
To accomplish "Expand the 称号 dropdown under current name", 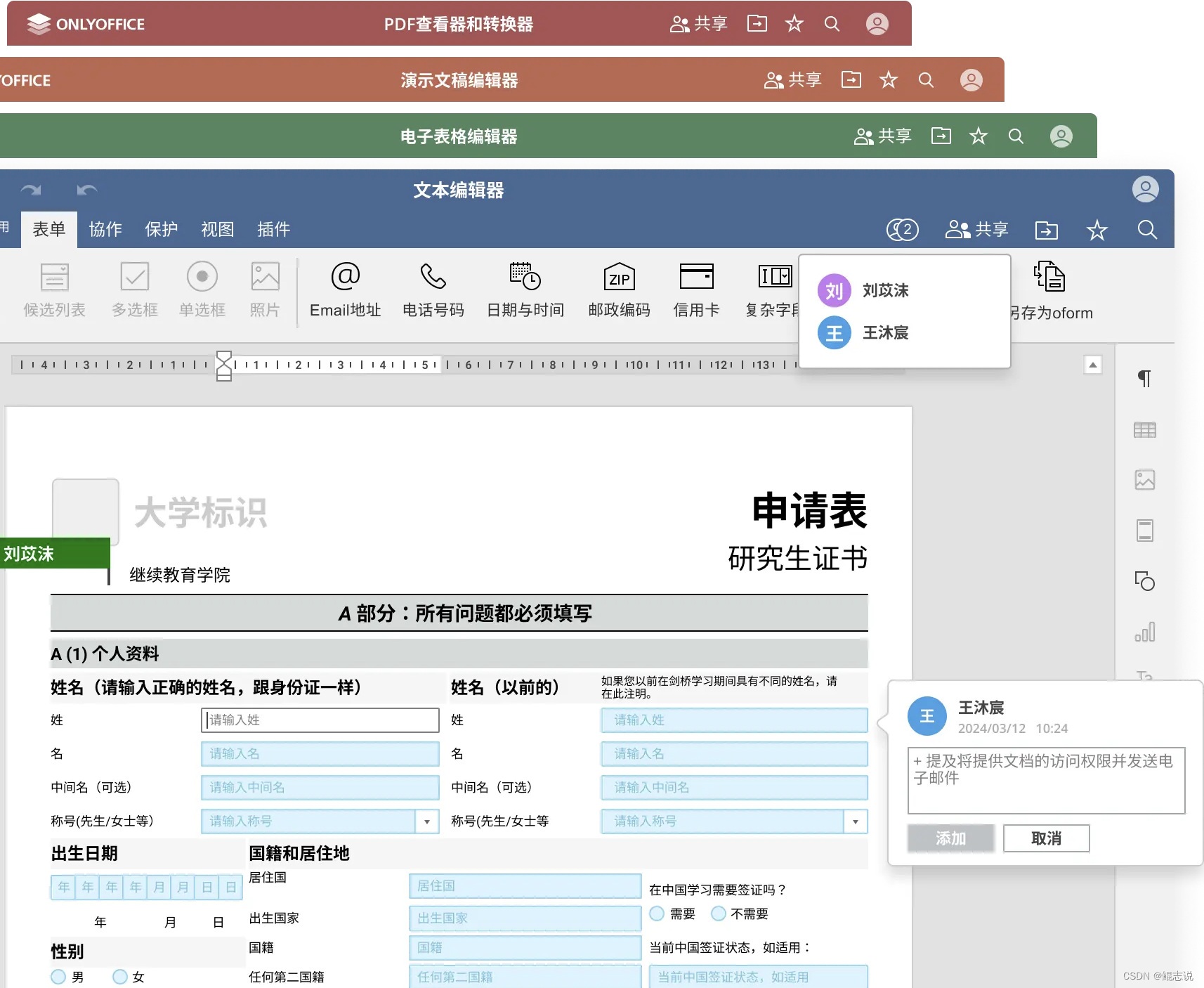I will pos(427,821).
